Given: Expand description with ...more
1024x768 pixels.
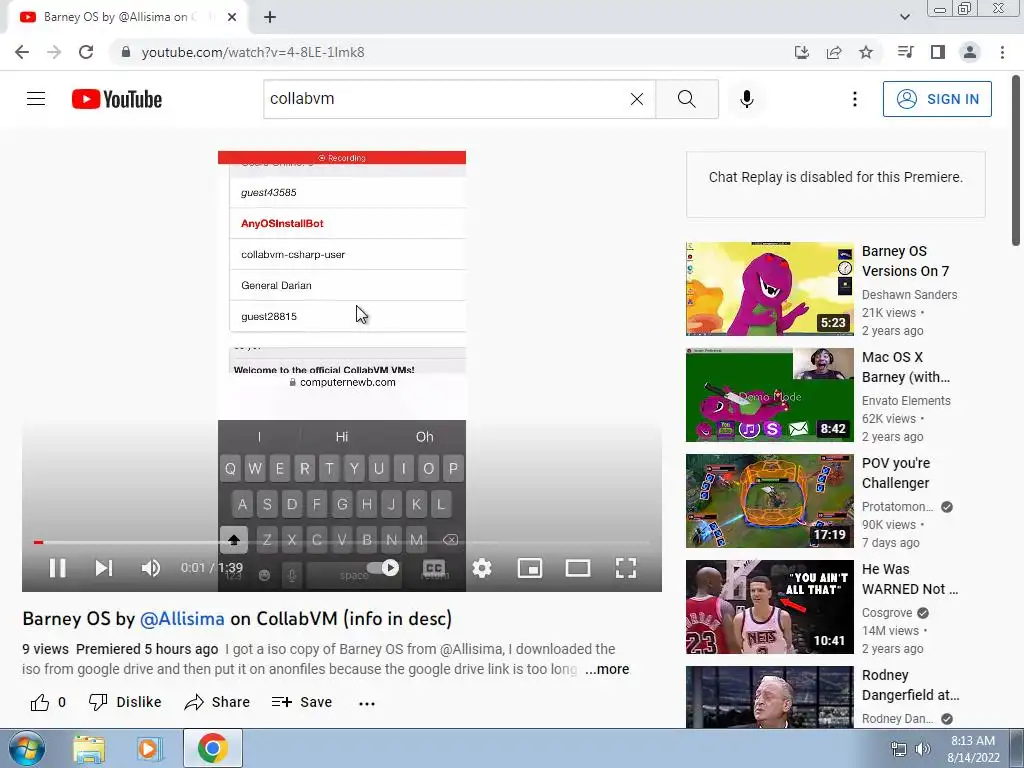Looking at the screenshot, I should pos(607,669).
